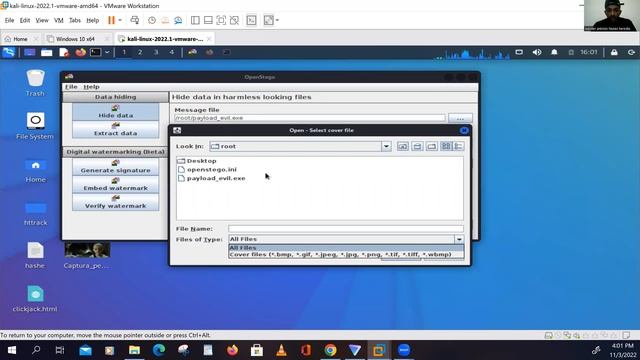Viewport: 640px width, 360px height.
Task: Click Create New Folder icon in dialog
Action: [432, 146]
